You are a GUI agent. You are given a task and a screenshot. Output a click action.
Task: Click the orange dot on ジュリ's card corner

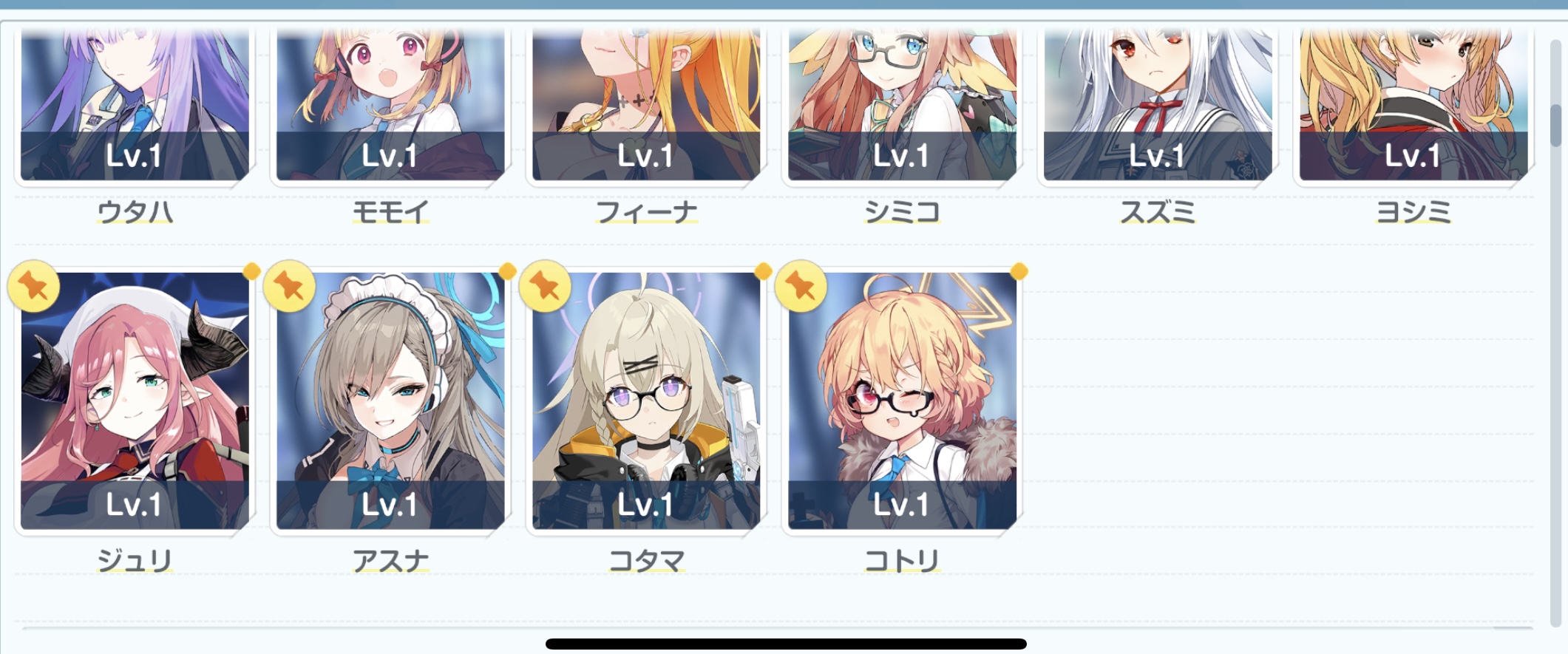click(x=251, y=271)
